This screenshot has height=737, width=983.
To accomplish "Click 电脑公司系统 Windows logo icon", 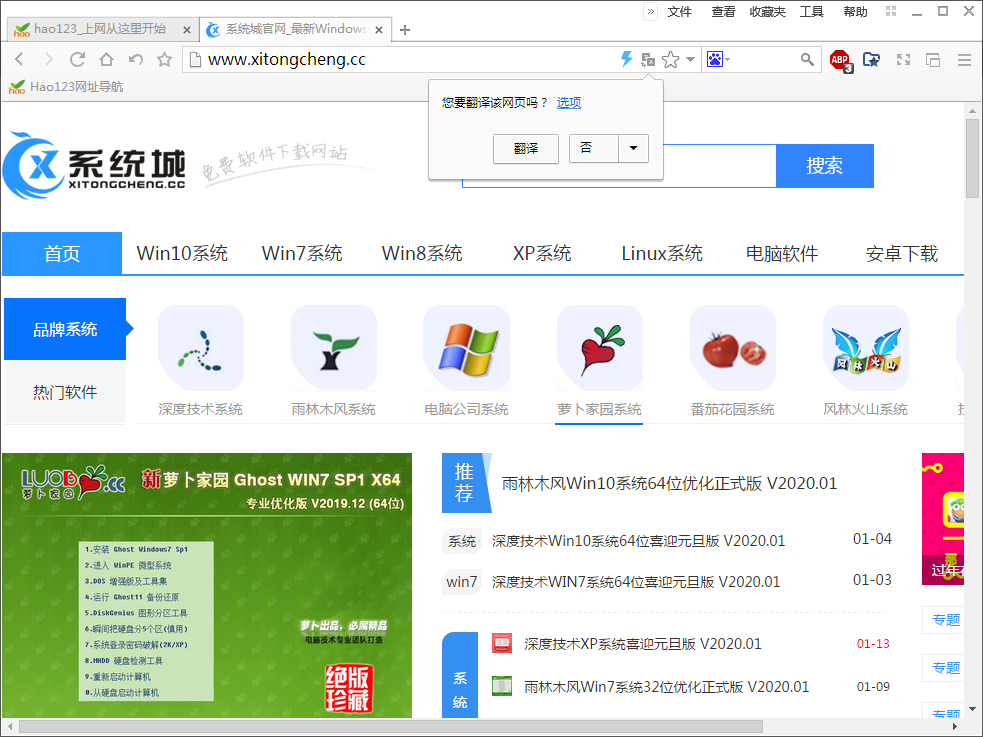I will [466, 348].
